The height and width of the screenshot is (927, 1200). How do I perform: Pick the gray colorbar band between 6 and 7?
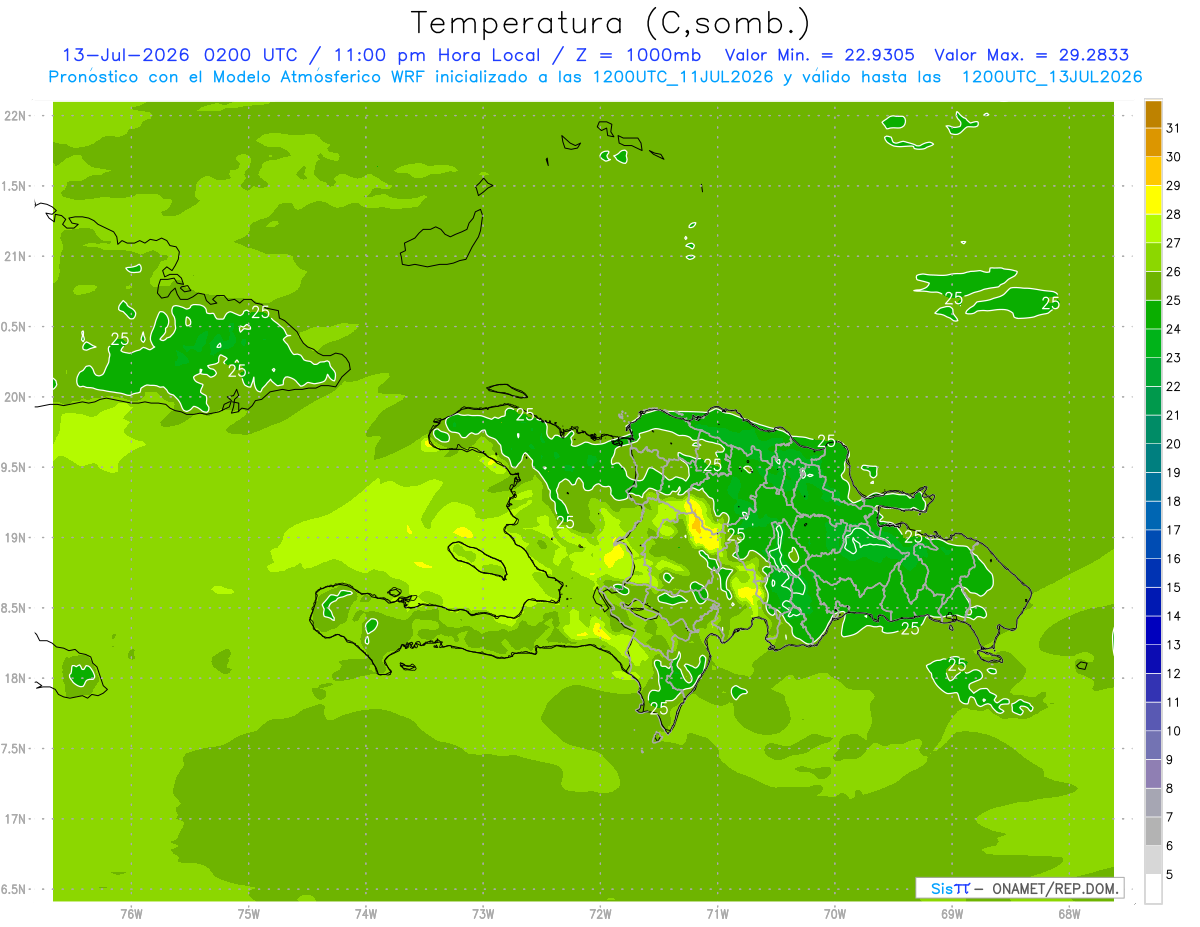point(1153,831)
